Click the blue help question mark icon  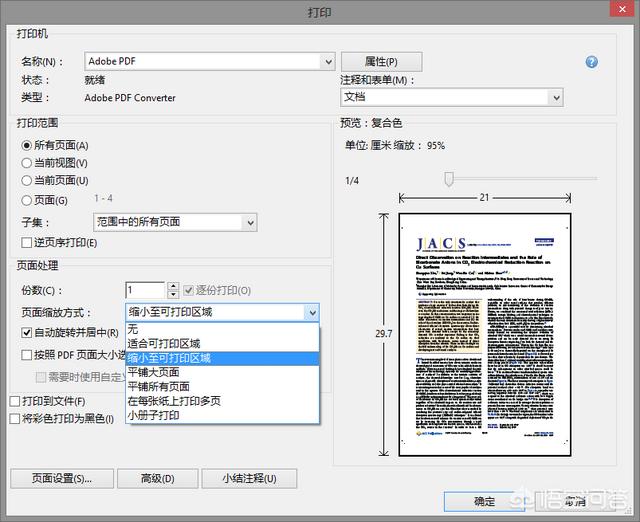coord(592,62)
